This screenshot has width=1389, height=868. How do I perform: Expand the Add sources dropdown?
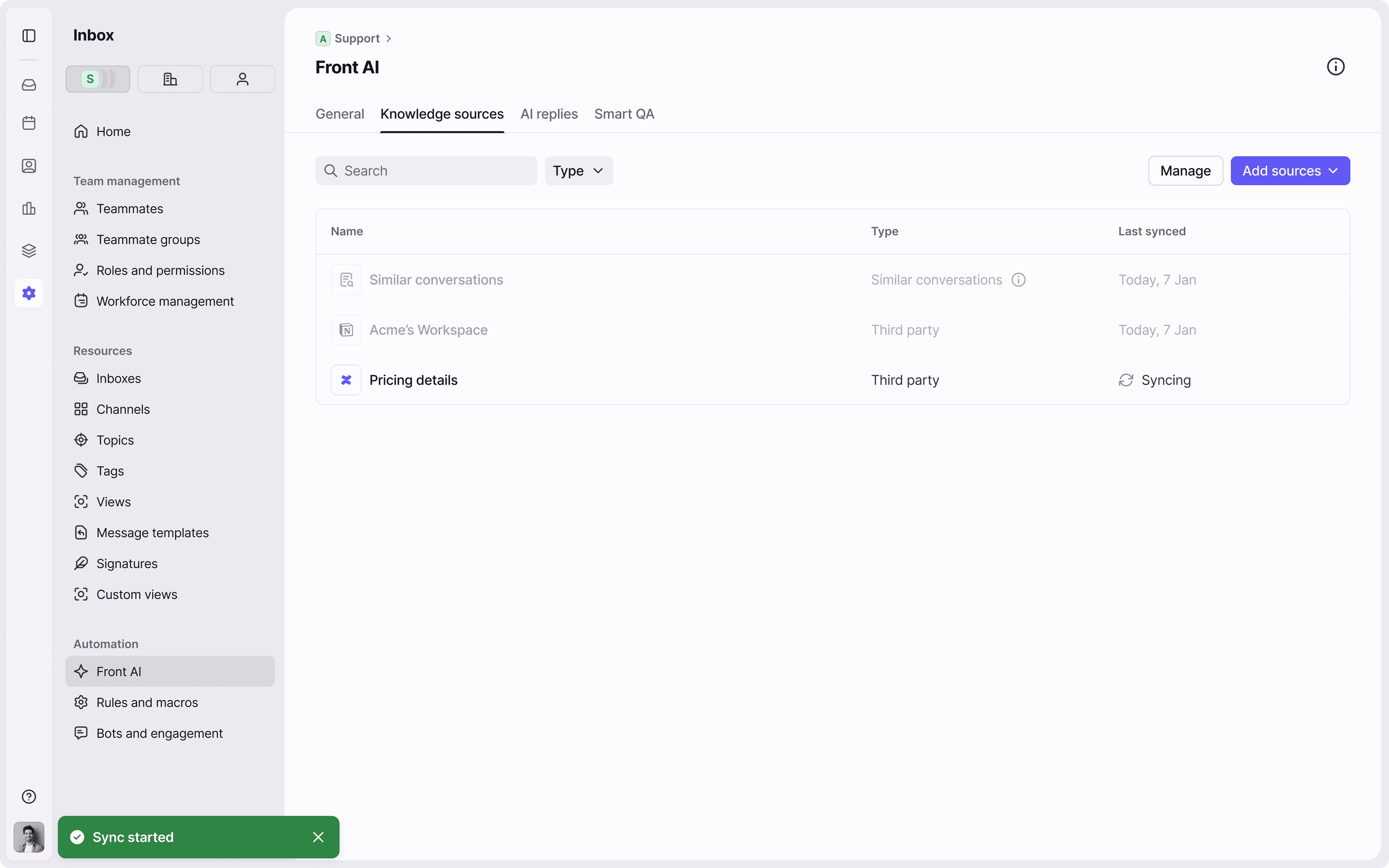tap(1290, 170)
